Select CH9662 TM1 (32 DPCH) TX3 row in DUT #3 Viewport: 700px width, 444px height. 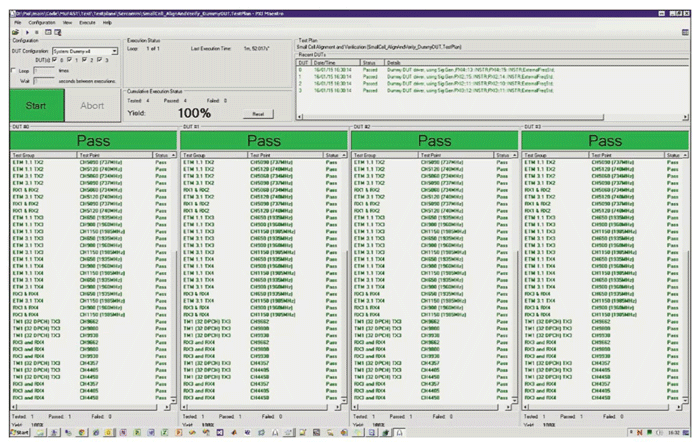pos(602,322)
